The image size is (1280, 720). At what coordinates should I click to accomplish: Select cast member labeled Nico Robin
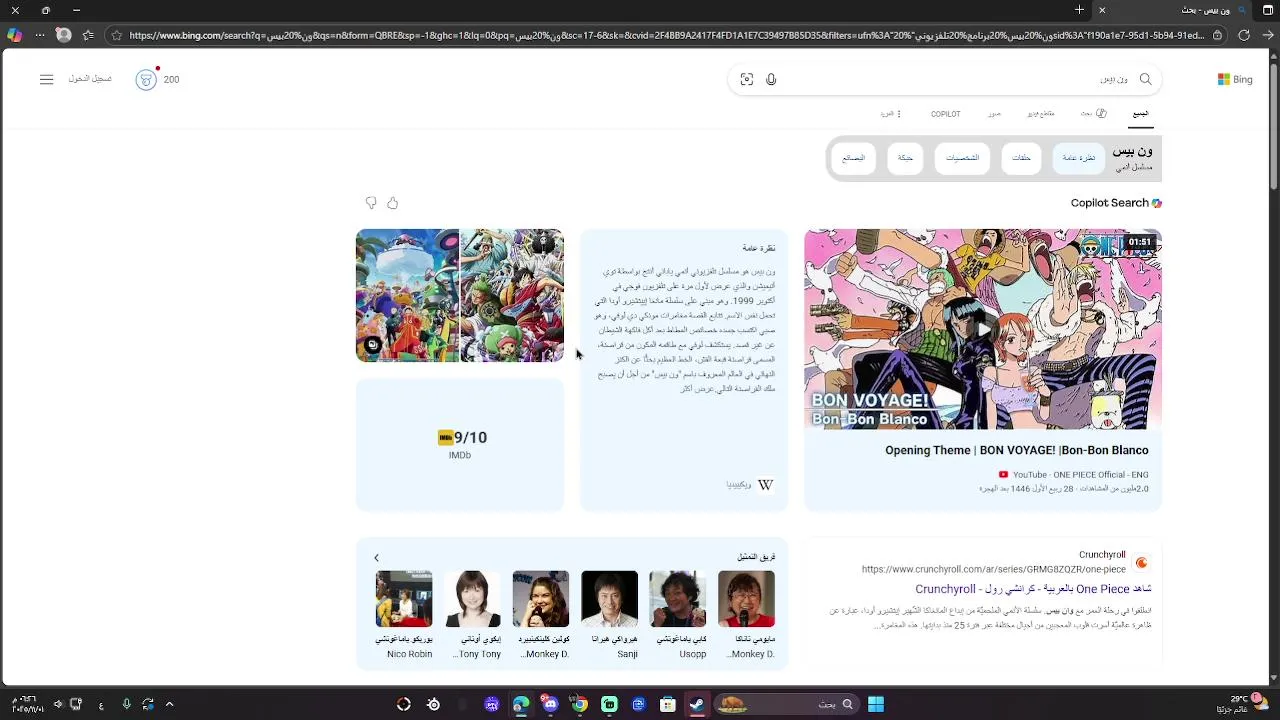pyautogui.click(x=404, y=614)
